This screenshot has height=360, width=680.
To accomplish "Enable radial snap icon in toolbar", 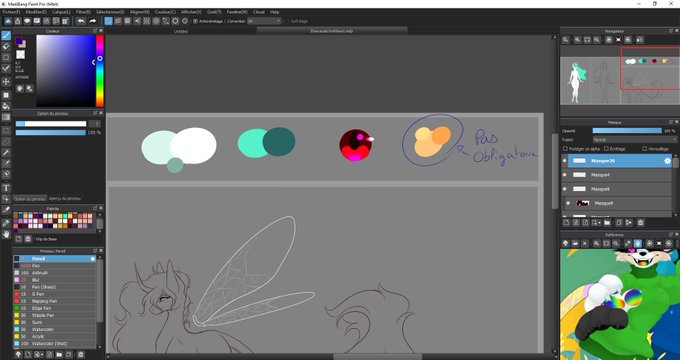I will (x=147, y=21).
